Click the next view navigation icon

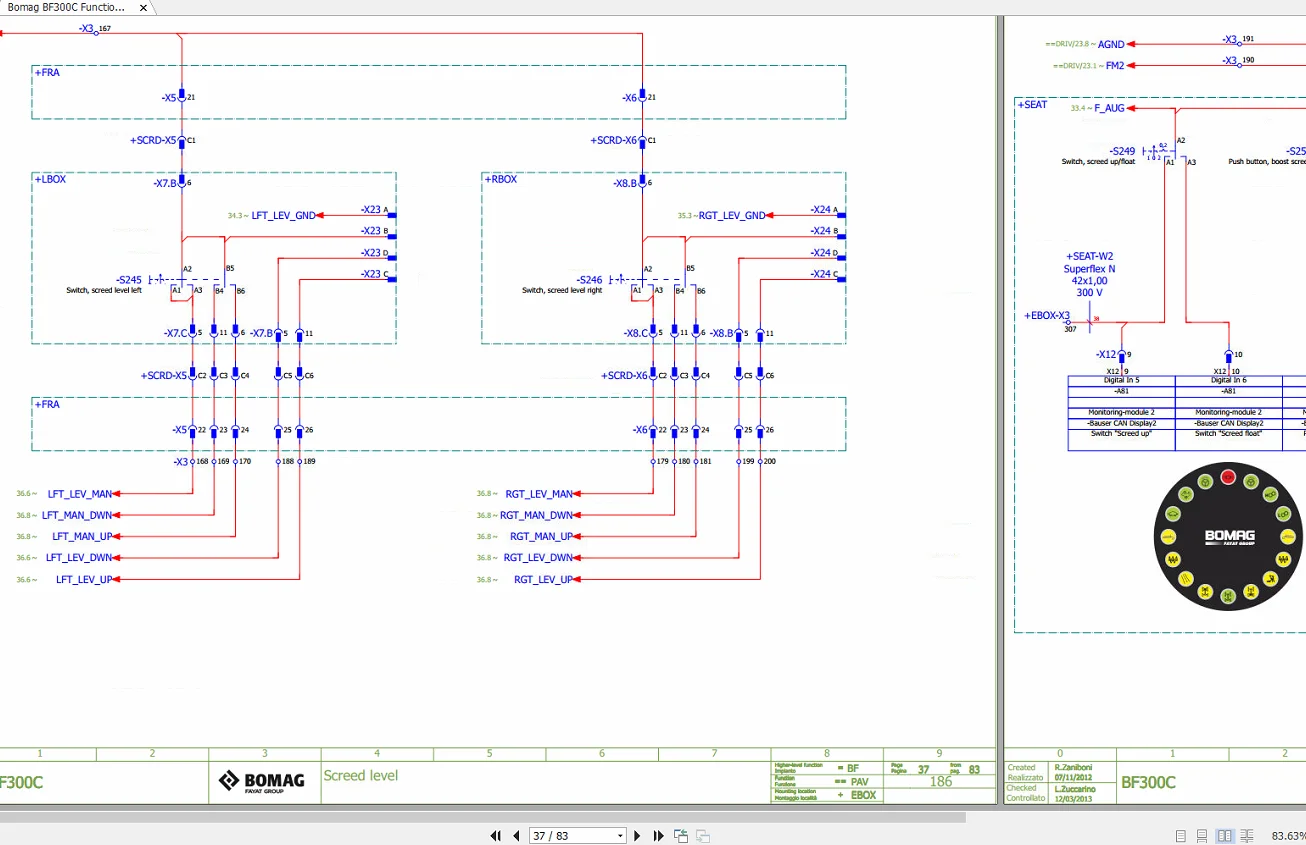coord(703,836)
